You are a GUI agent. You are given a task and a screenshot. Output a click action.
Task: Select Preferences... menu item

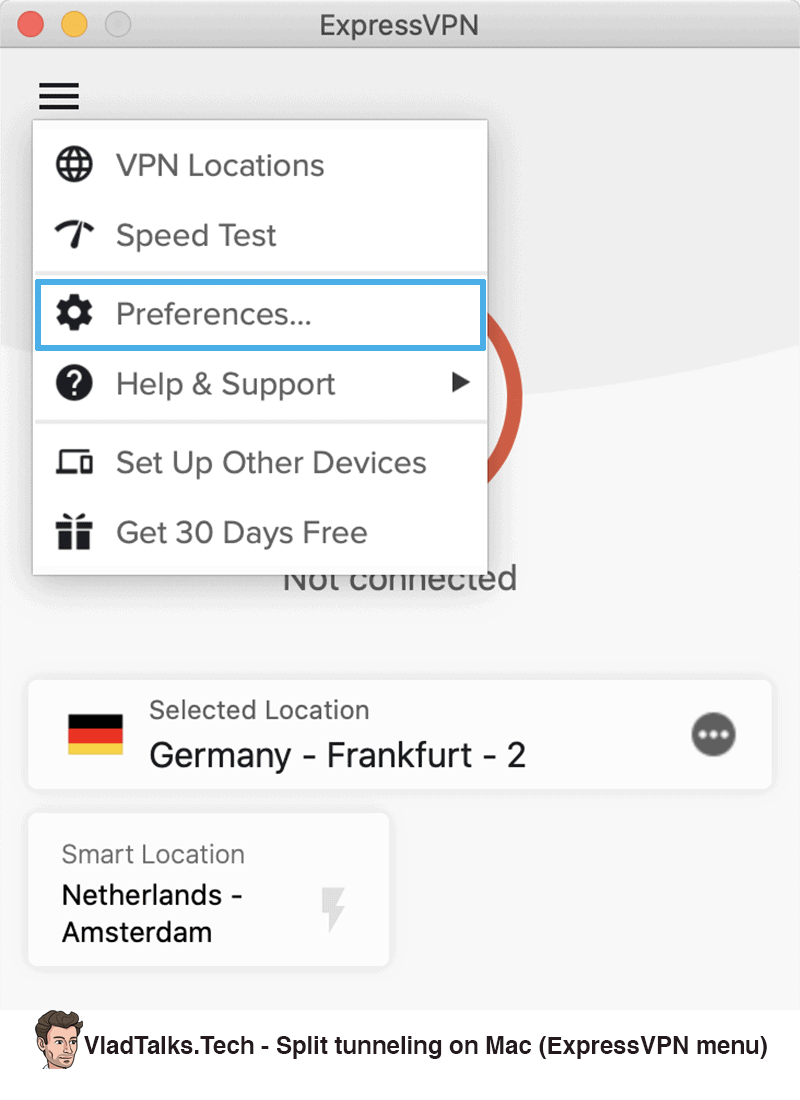point(260,314)
